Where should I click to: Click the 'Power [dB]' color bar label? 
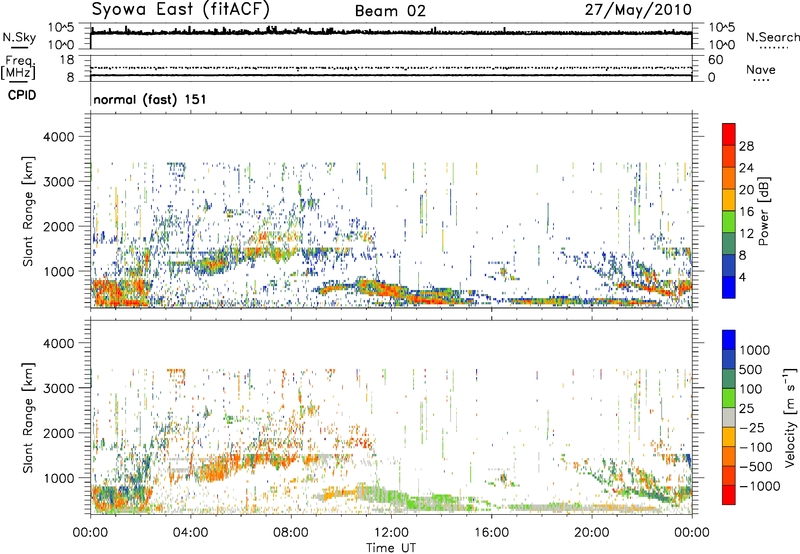pos(763,211)
